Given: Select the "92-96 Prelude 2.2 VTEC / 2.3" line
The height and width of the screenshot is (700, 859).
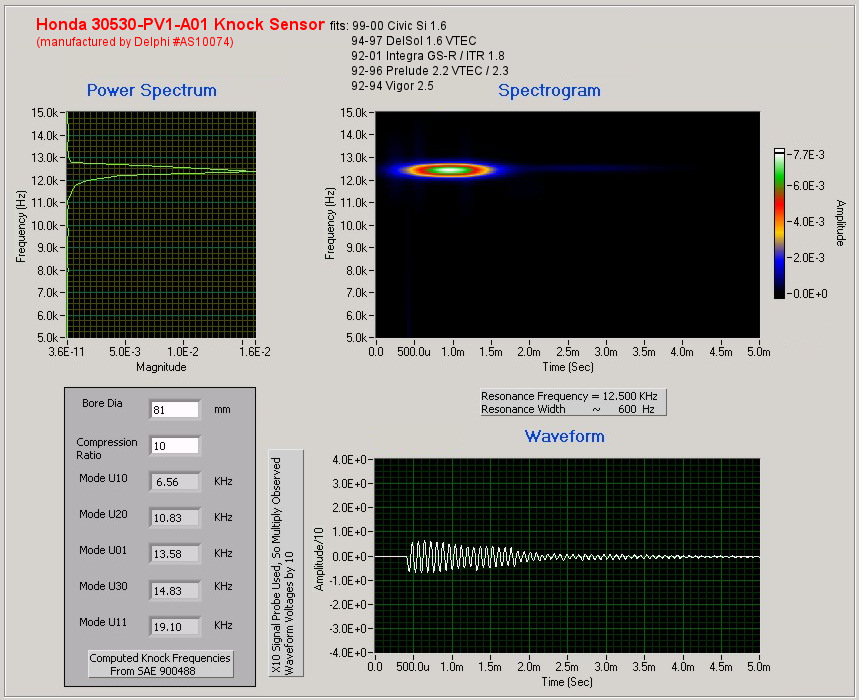Looking at the screenshot, I should (x=430, y=71).
